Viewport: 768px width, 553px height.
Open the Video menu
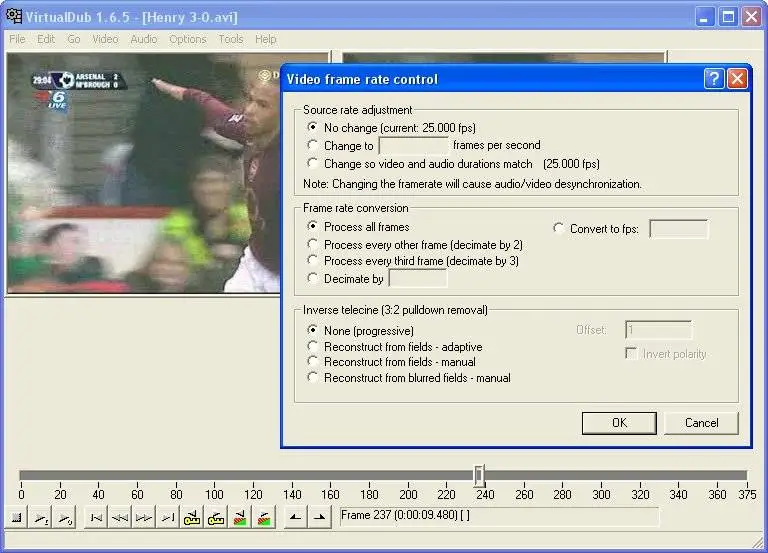tap(105, 39)
